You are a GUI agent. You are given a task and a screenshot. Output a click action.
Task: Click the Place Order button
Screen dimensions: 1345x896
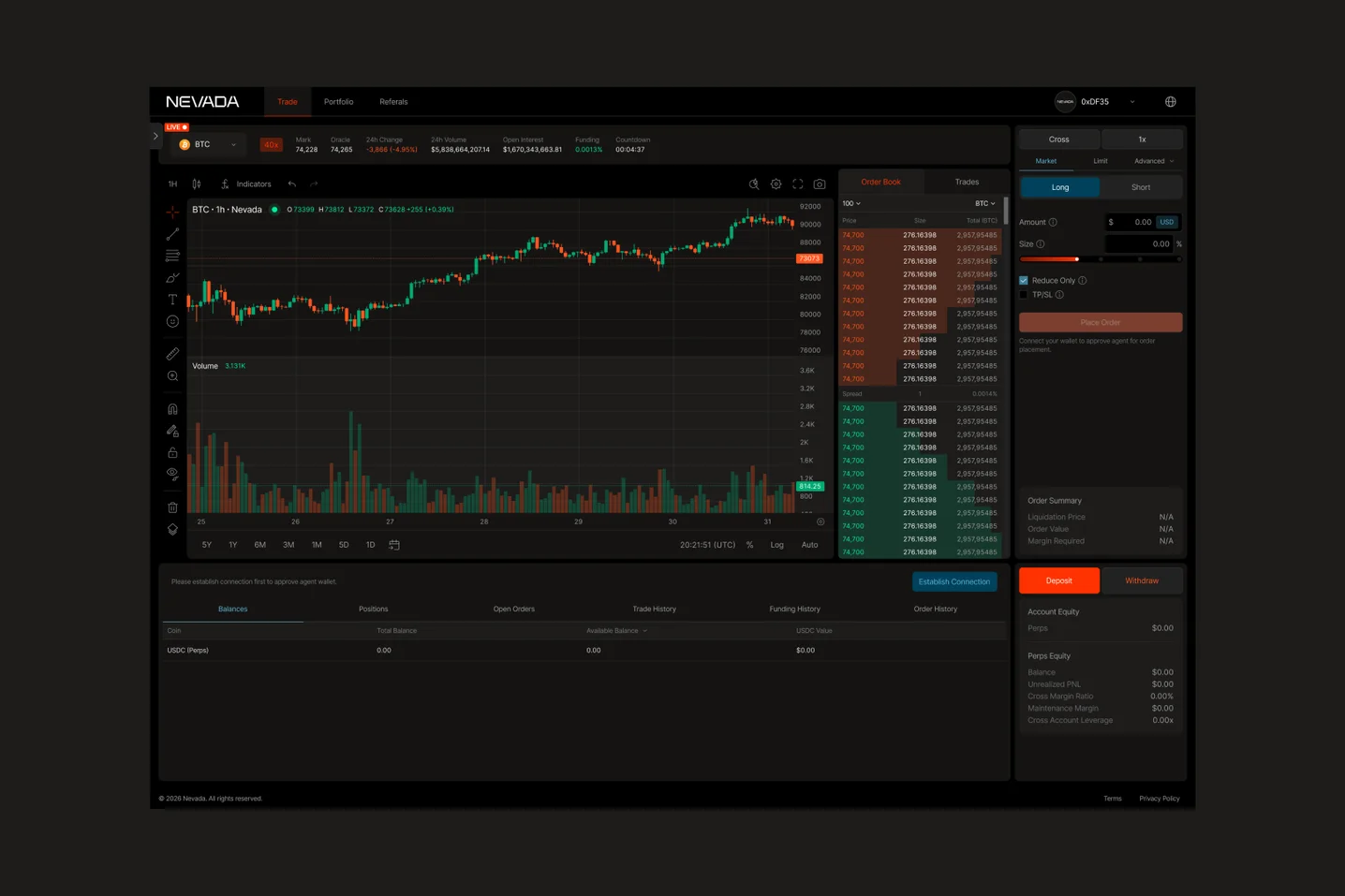(1101, 322)
